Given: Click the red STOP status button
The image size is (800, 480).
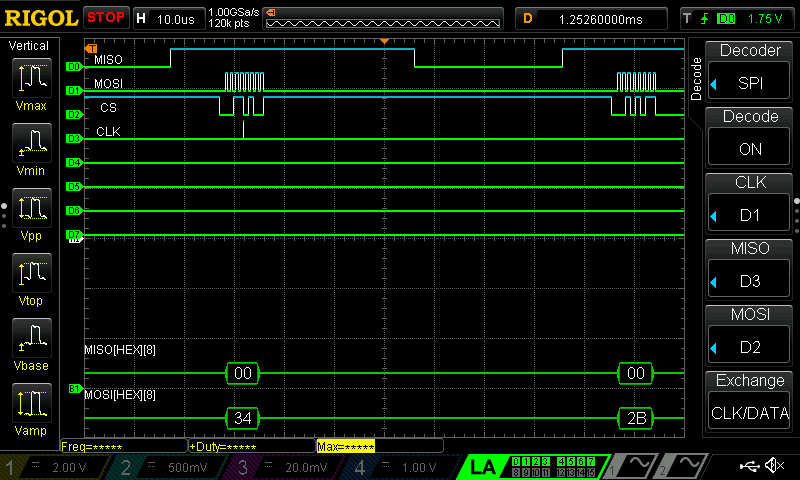Looking at the screenshot, I should point(106,18).
